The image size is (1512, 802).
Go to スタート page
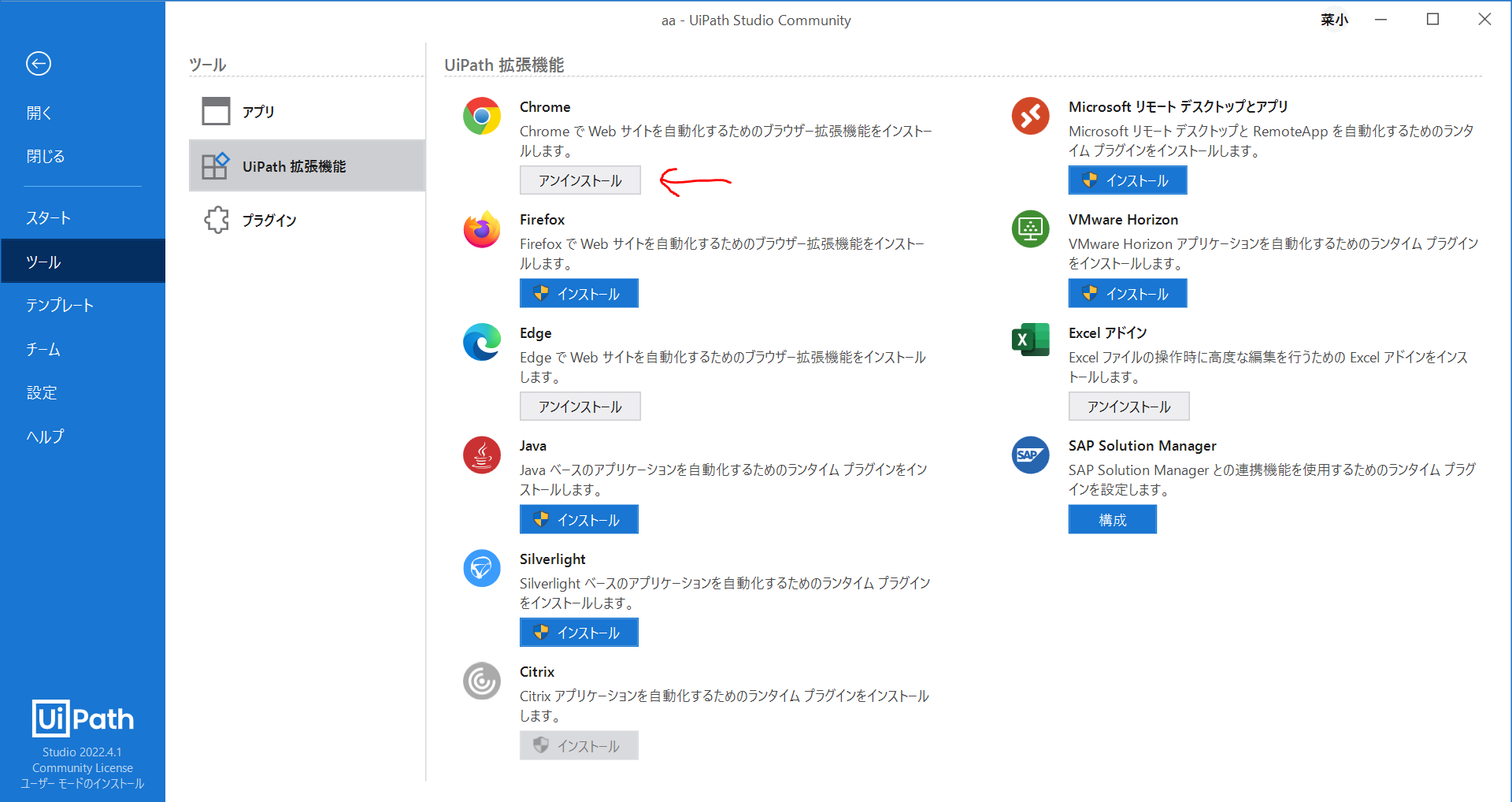click(x=83, y=217)
